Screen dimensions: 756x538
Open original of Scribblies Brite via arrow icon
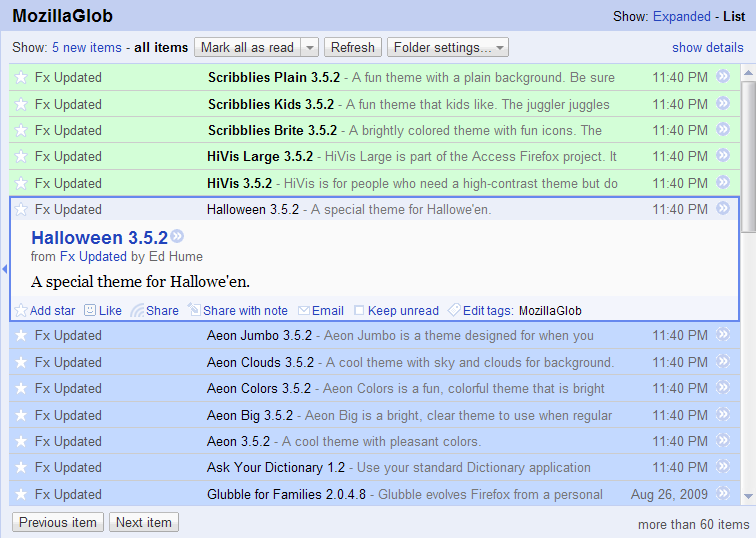tap(723, 129)
